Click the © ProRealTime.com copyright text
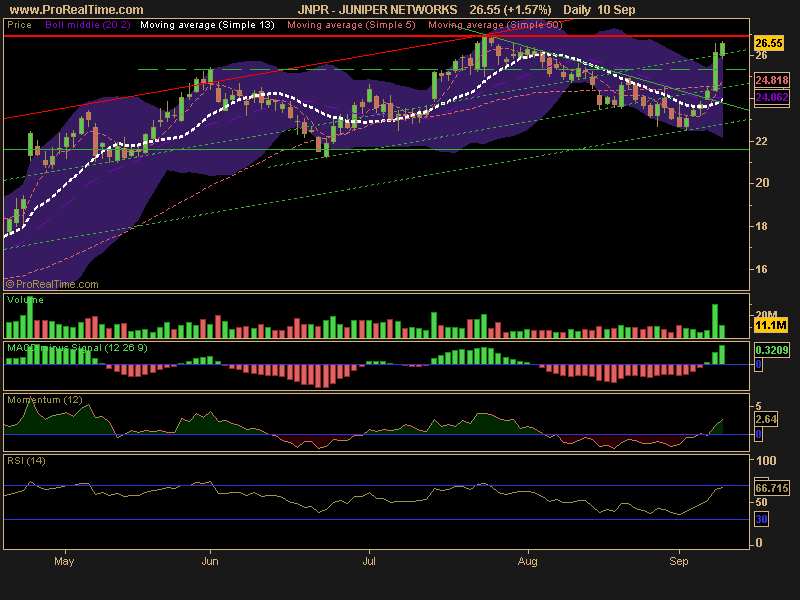The image size is (800, 600). coord(52,284)
